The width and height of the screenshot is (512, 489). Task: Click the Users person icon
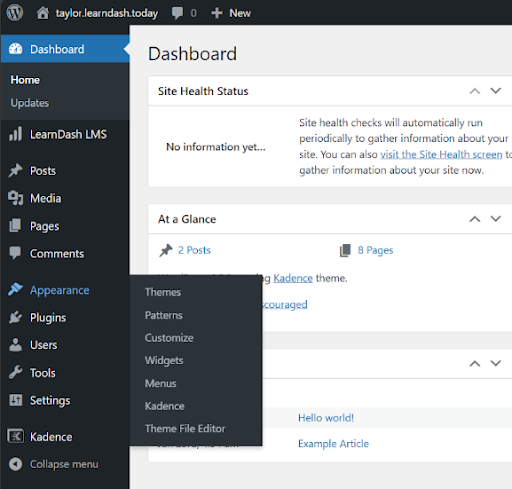pos(15,345)
